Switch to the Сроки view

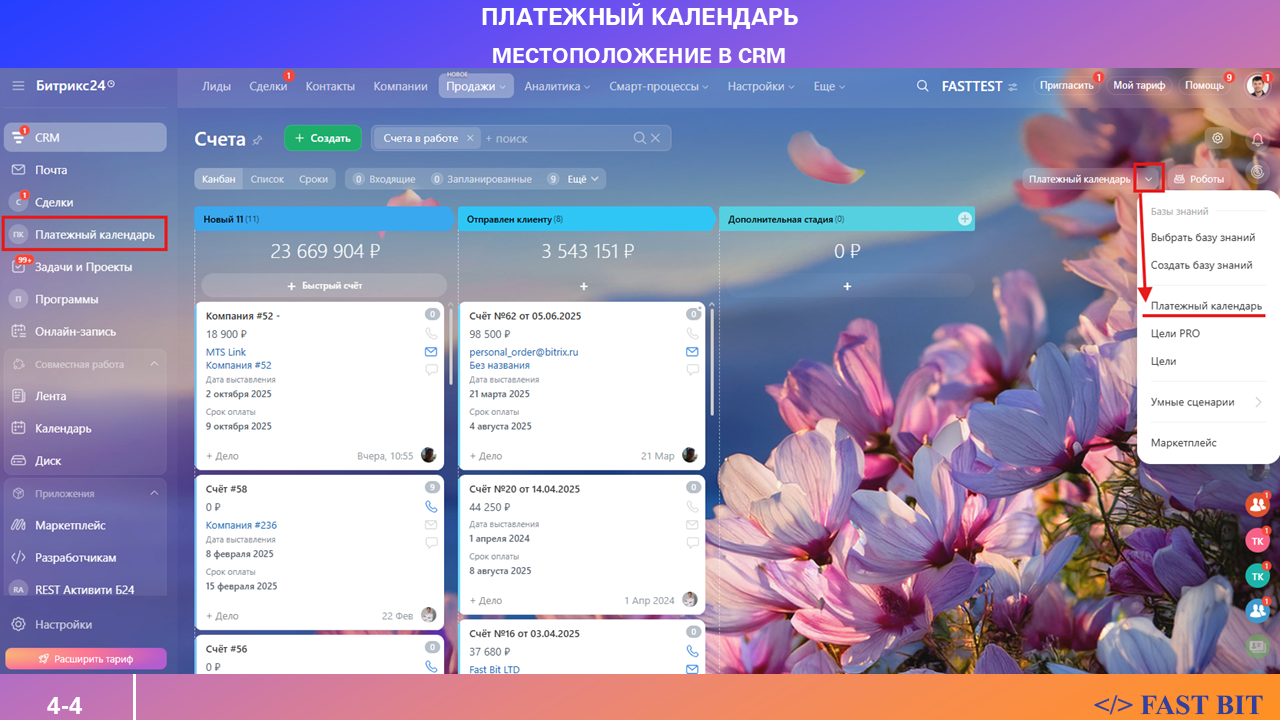point(313,179)
